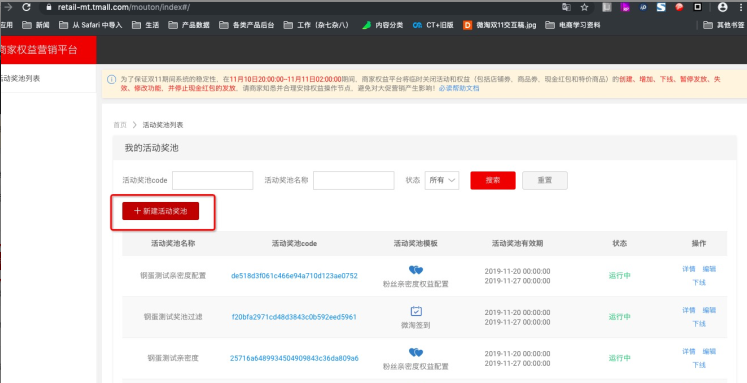Open the 状态 dropdown showing 所有
Viewport: 747px width, 383px height.
coord(442,181)
